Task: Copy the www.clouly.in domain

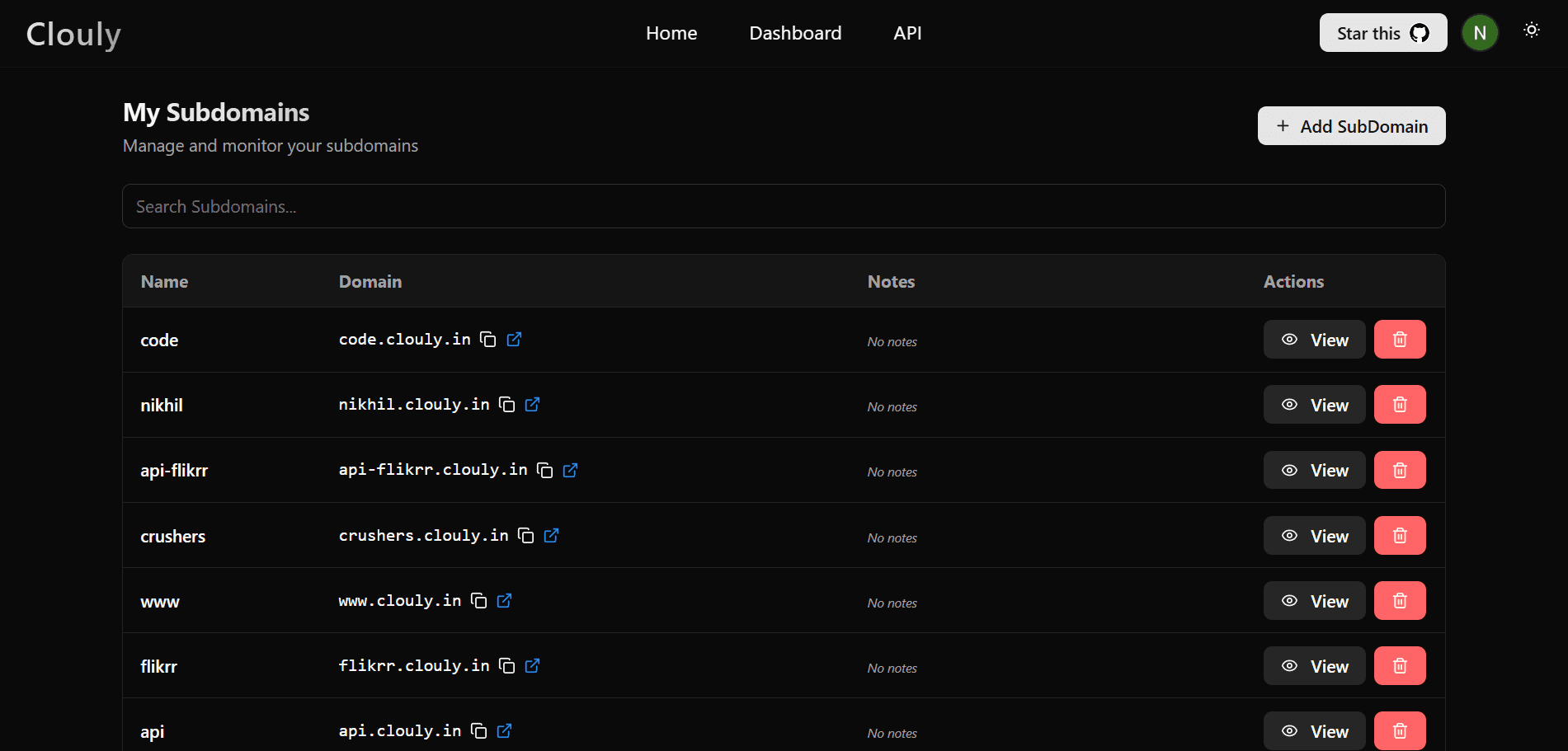Action: 479,601
